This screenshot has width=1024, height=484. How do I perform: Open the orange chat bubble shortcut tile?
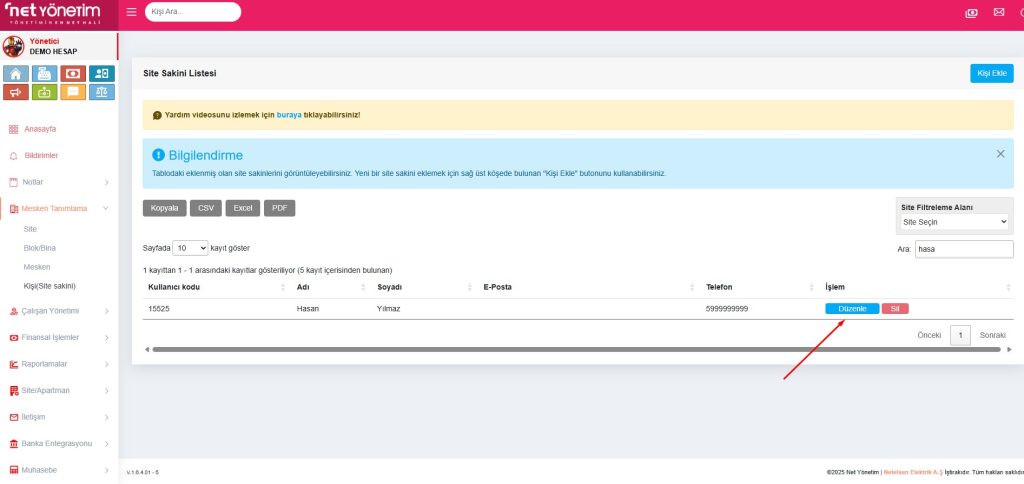pos(73,92)
